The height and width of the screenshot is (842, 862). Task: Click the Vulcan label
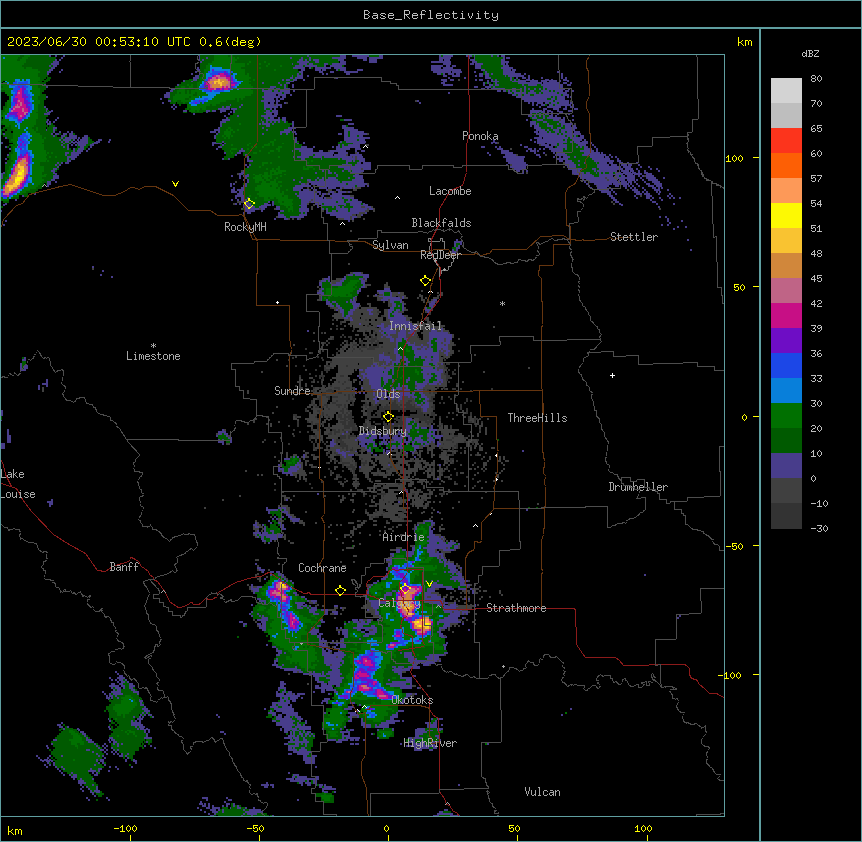tap(542, 792)
